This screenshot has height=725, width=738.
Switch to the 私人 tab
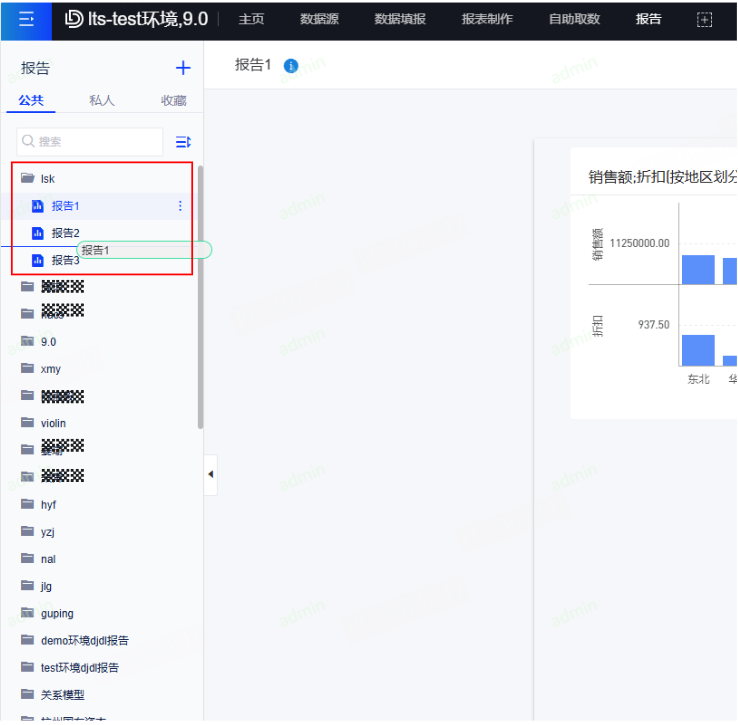pos(102,100)
